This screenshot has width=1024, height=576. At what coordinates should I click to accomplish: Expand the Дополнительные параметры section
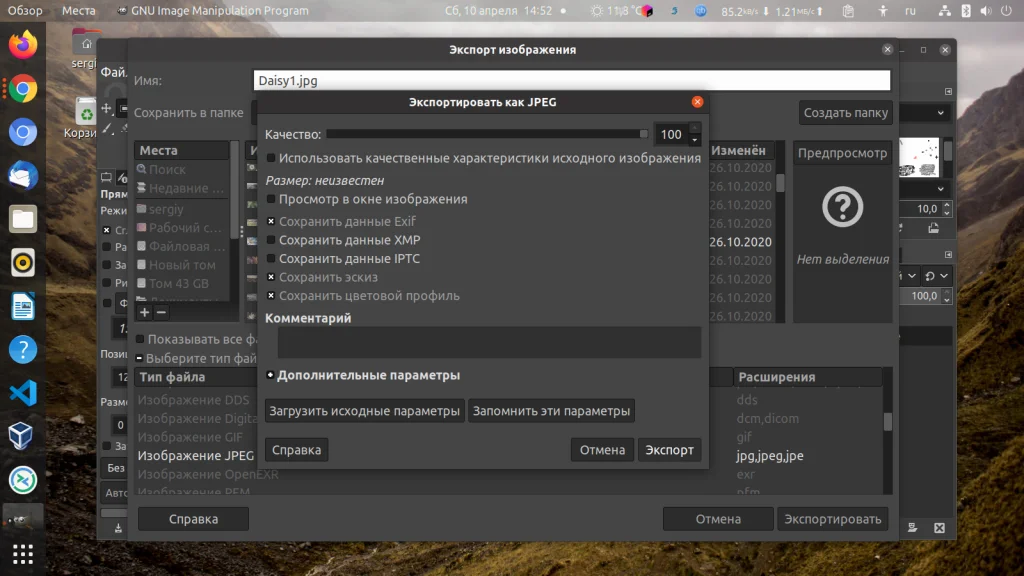[268, 376]
